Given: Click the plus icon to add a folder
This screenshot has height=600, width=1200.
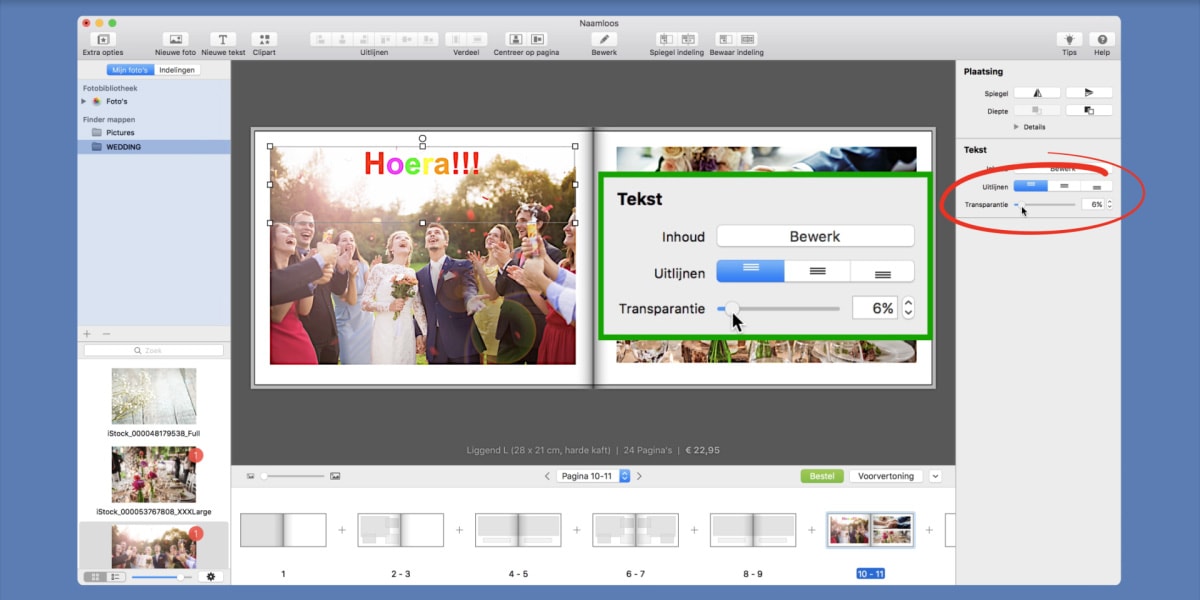Looking at the screenshot, I should [87, 333].
